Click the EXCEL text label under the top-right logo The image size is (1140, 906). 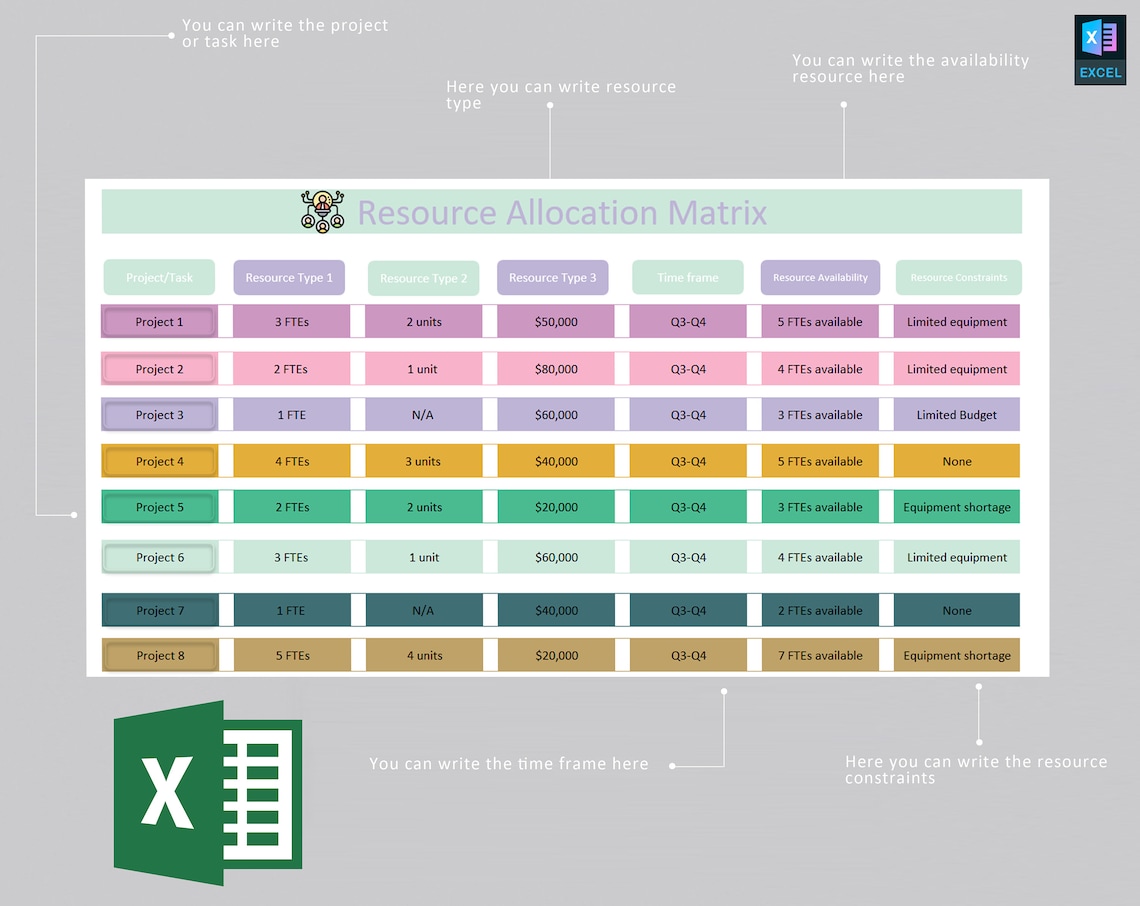[x=1100, y=72]
